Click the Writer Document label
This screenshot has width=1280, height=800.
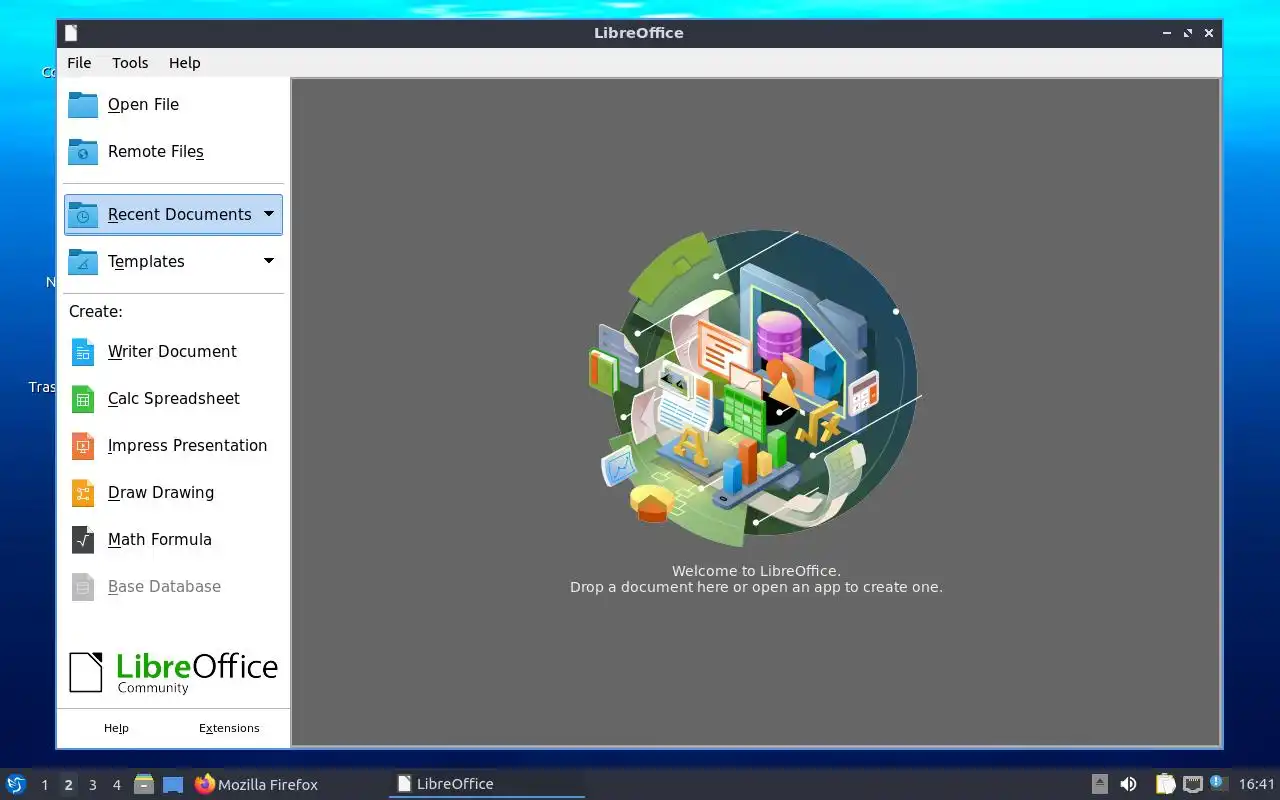pyautogui.click(x=172, y=351)
